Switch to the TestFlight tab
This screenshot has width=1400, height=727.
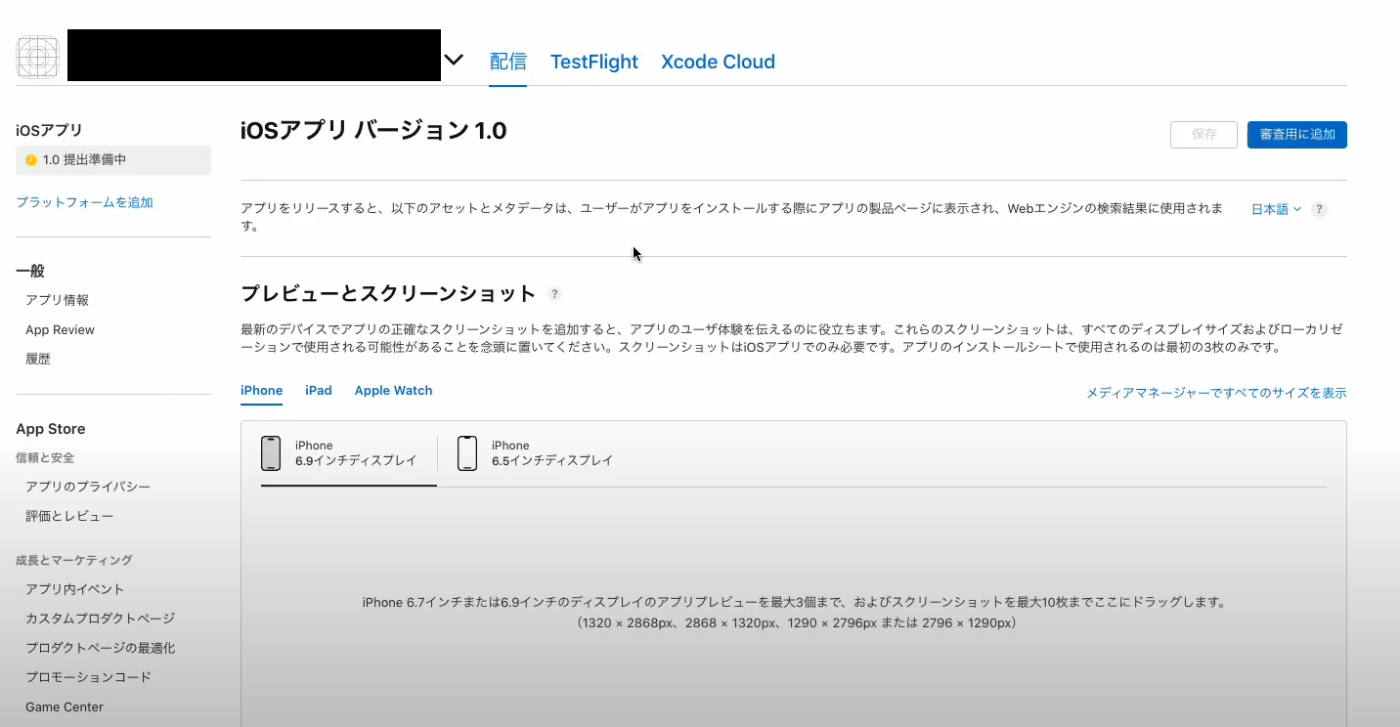(594, 61)
